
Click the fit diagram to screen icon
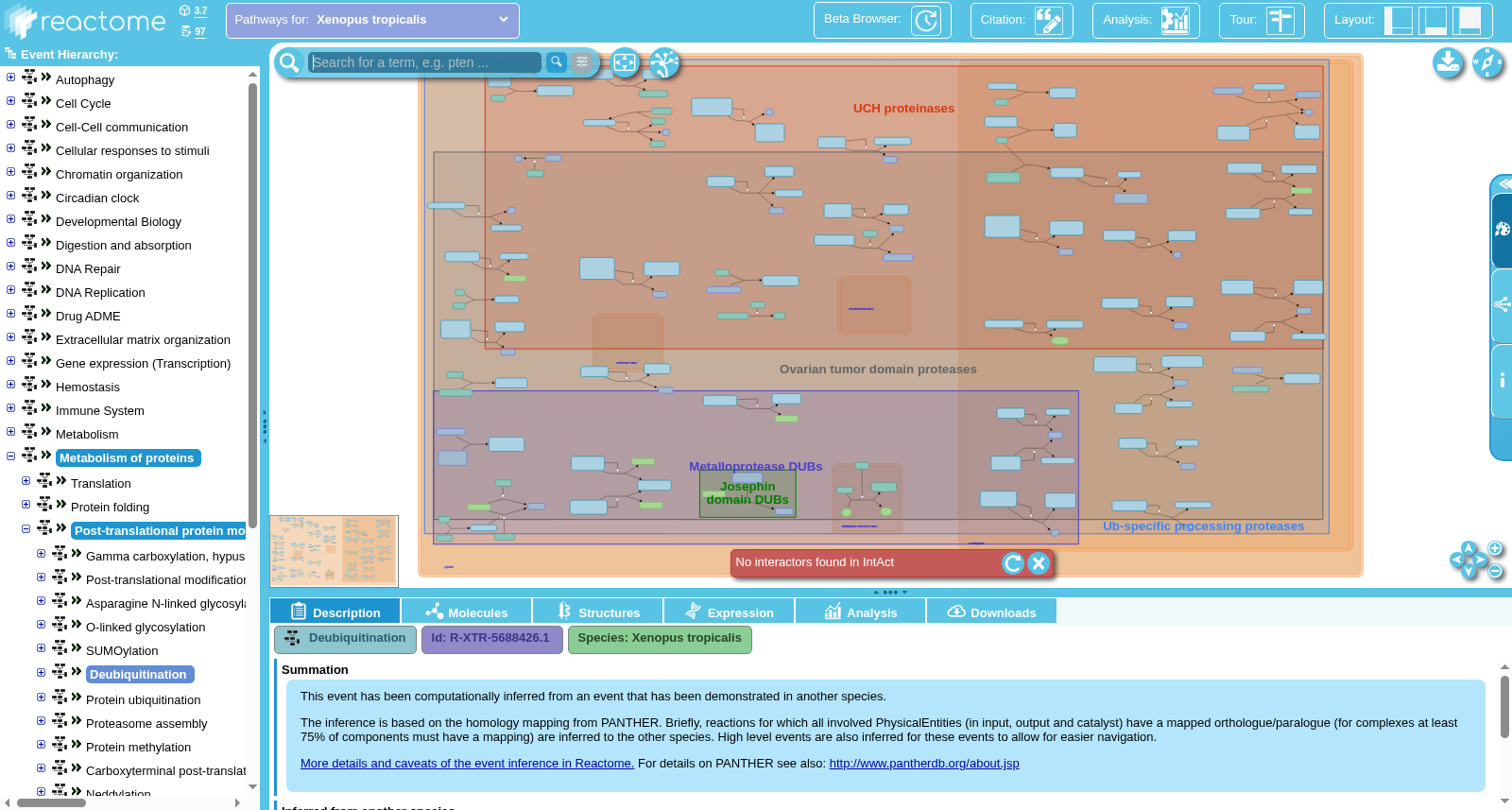pyautogui.click(x=625, y=63)
